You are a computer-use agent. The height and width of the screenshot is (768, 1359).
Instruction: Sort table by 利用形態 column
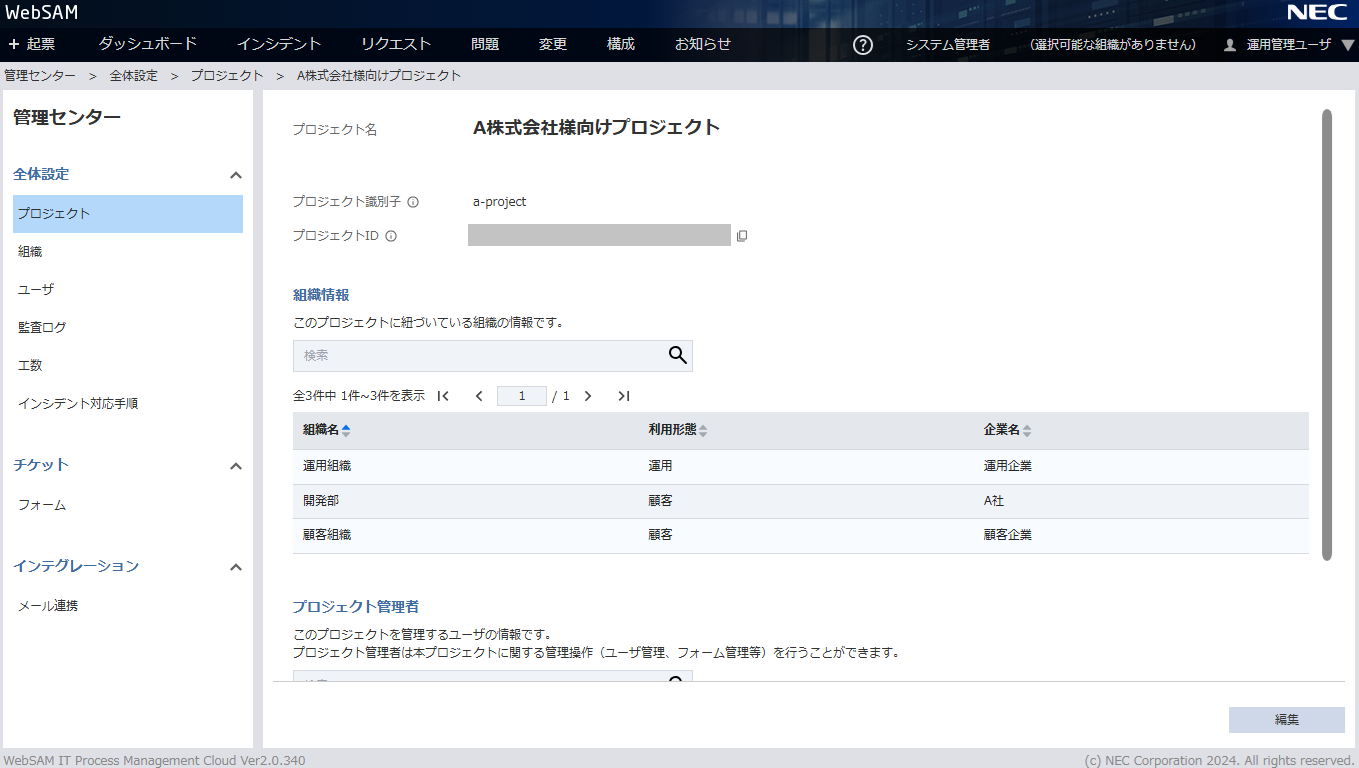(677, 430)
